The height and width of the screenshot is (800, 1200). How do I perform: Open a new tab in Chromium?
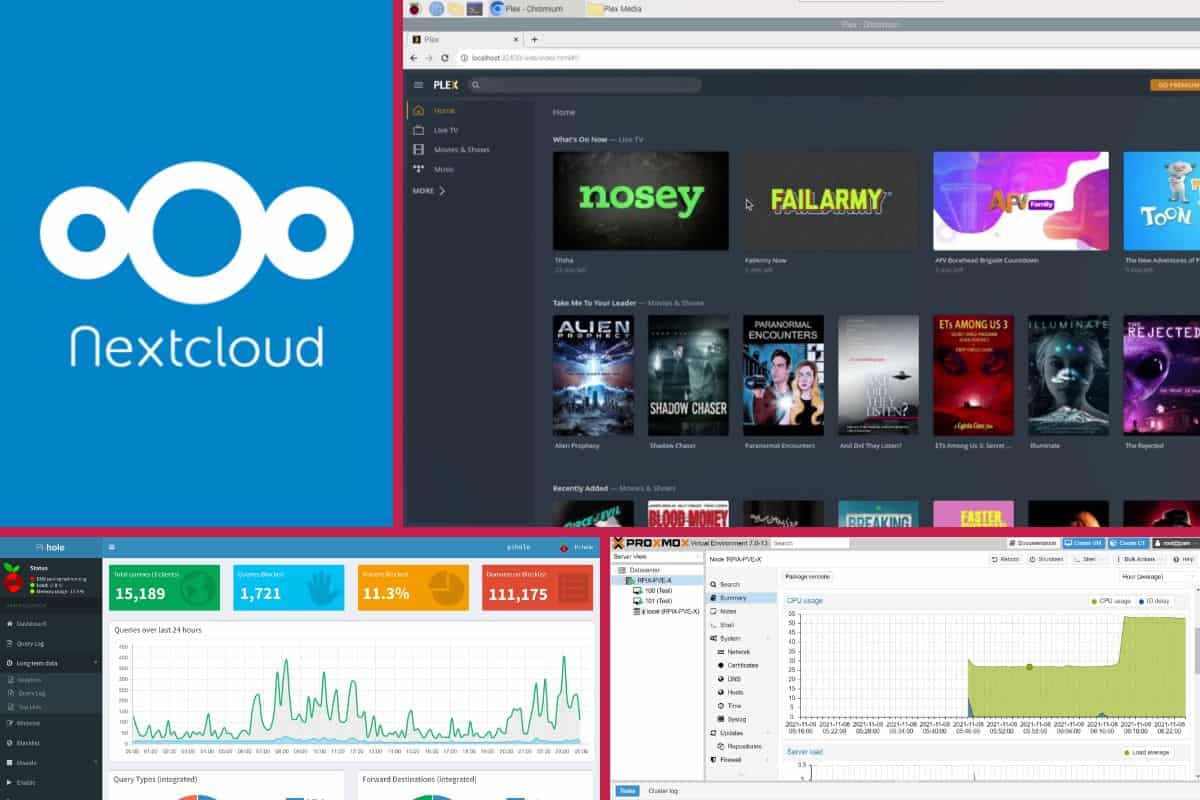[534, 39]
